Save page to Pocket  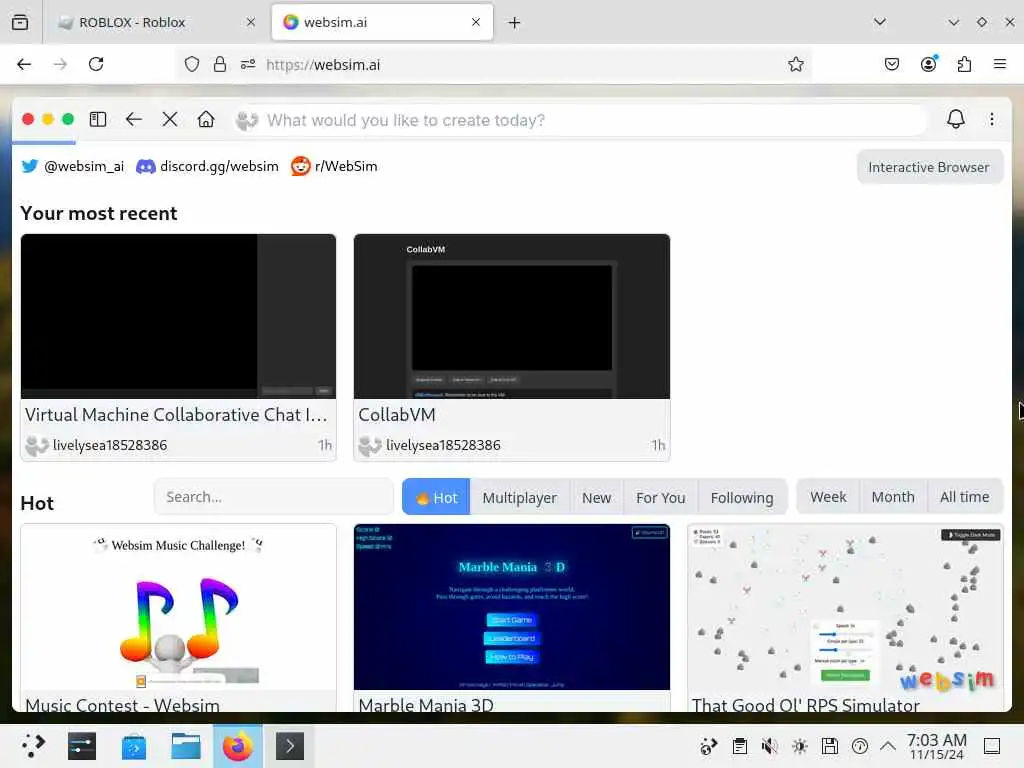(891, 64)
